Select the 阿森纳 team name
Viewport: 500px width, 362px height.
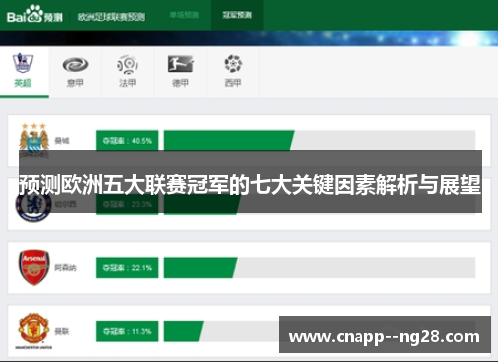[65, 267]
